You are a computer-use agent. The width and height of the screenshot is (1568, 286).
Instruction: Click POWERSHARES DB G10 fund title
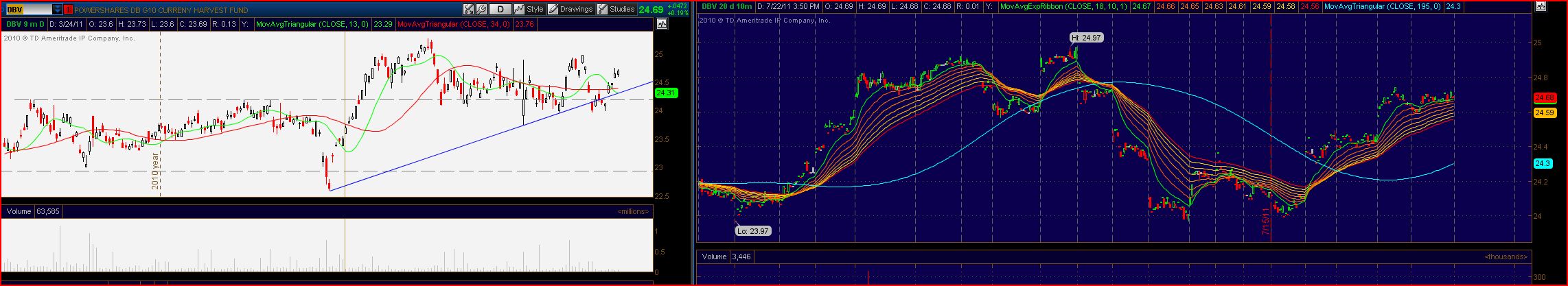coord(161,10)
